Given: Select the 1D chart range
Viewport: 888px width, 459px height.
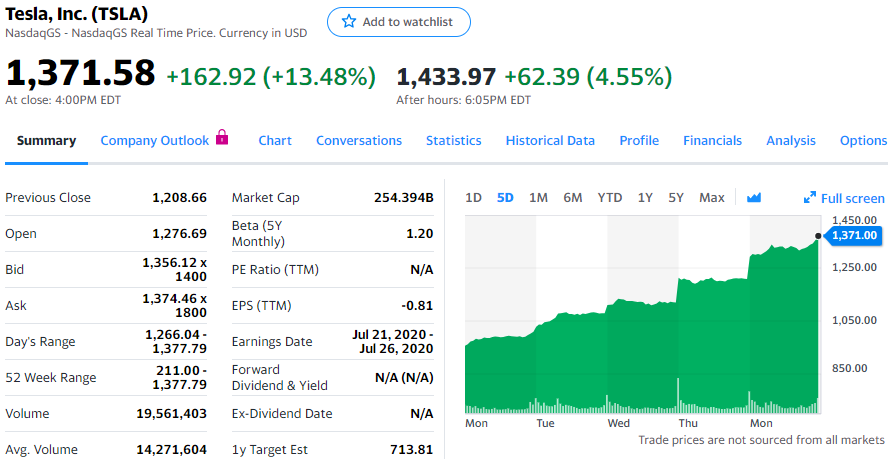Looking at the screenshot, I should pyautogui.click(x=474, y=198).
